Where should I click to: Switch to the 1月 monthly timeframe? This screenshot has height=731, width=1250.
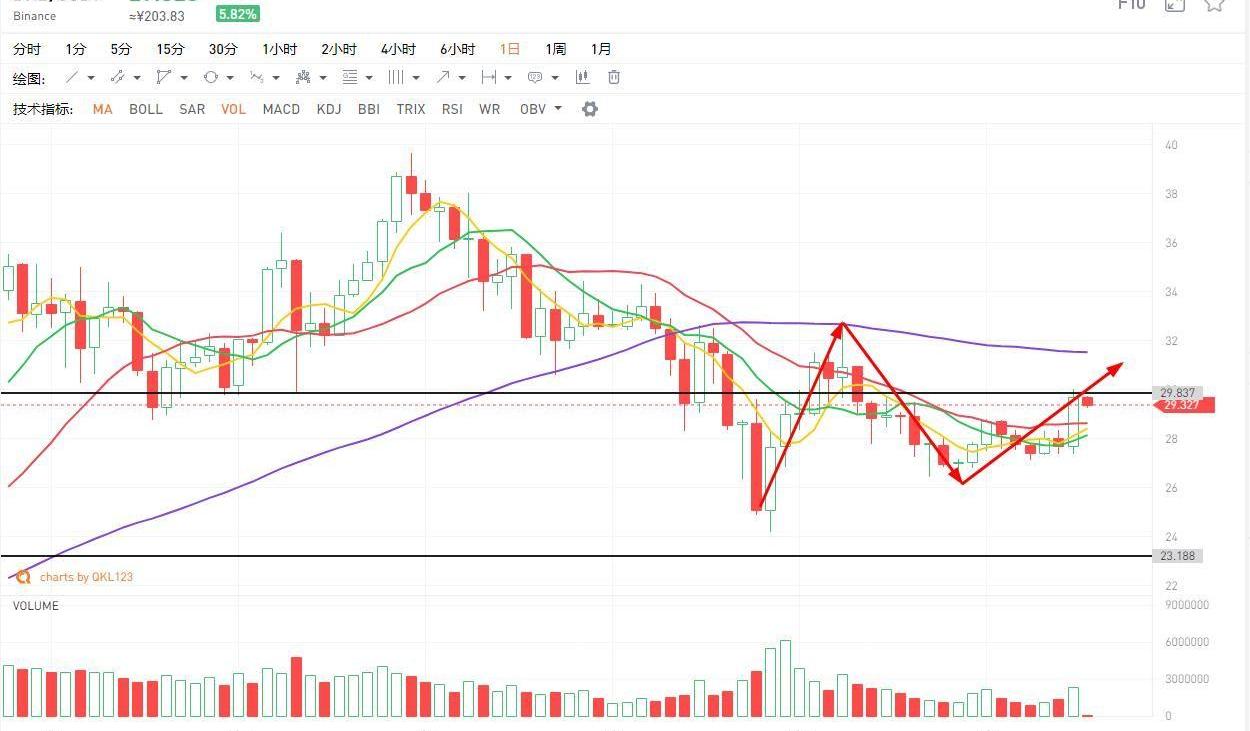(601, 49)
